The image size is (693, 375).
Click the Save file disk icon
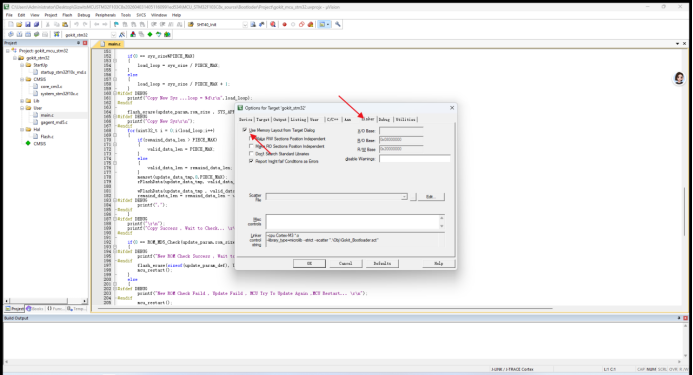(28, 24)
